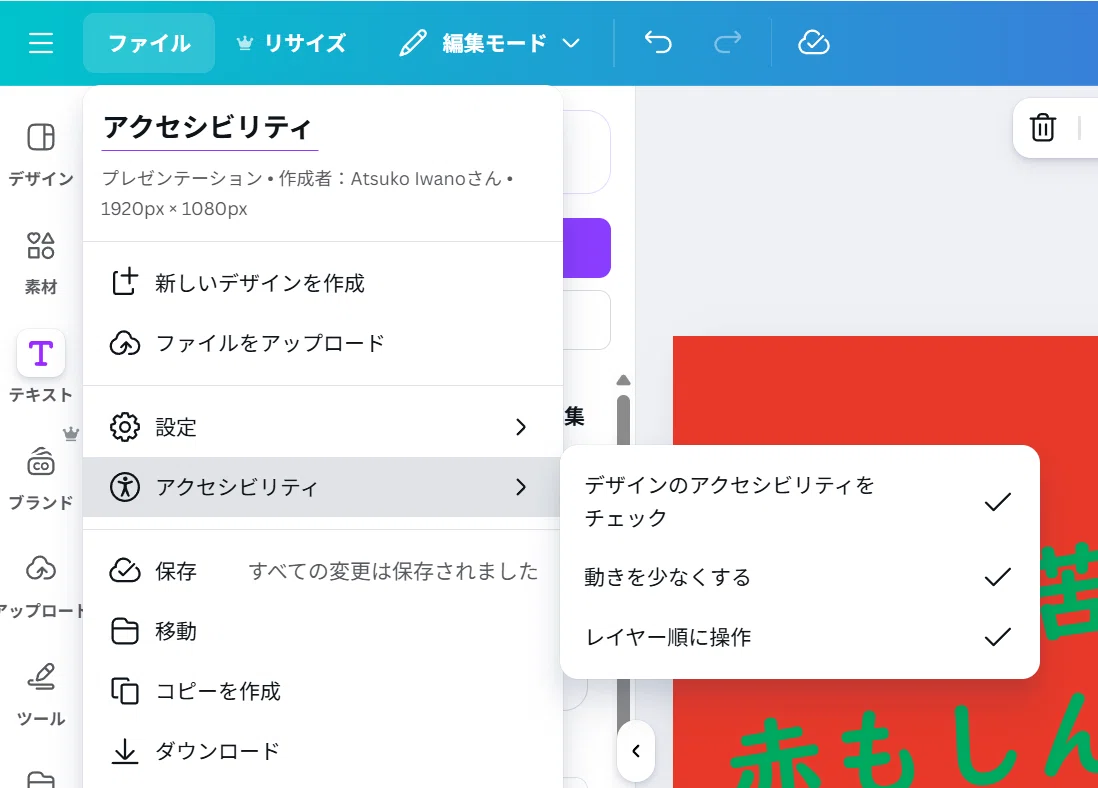Delete selected element with trash icon
1098x788 pixels.
[x=1043, y=127]
